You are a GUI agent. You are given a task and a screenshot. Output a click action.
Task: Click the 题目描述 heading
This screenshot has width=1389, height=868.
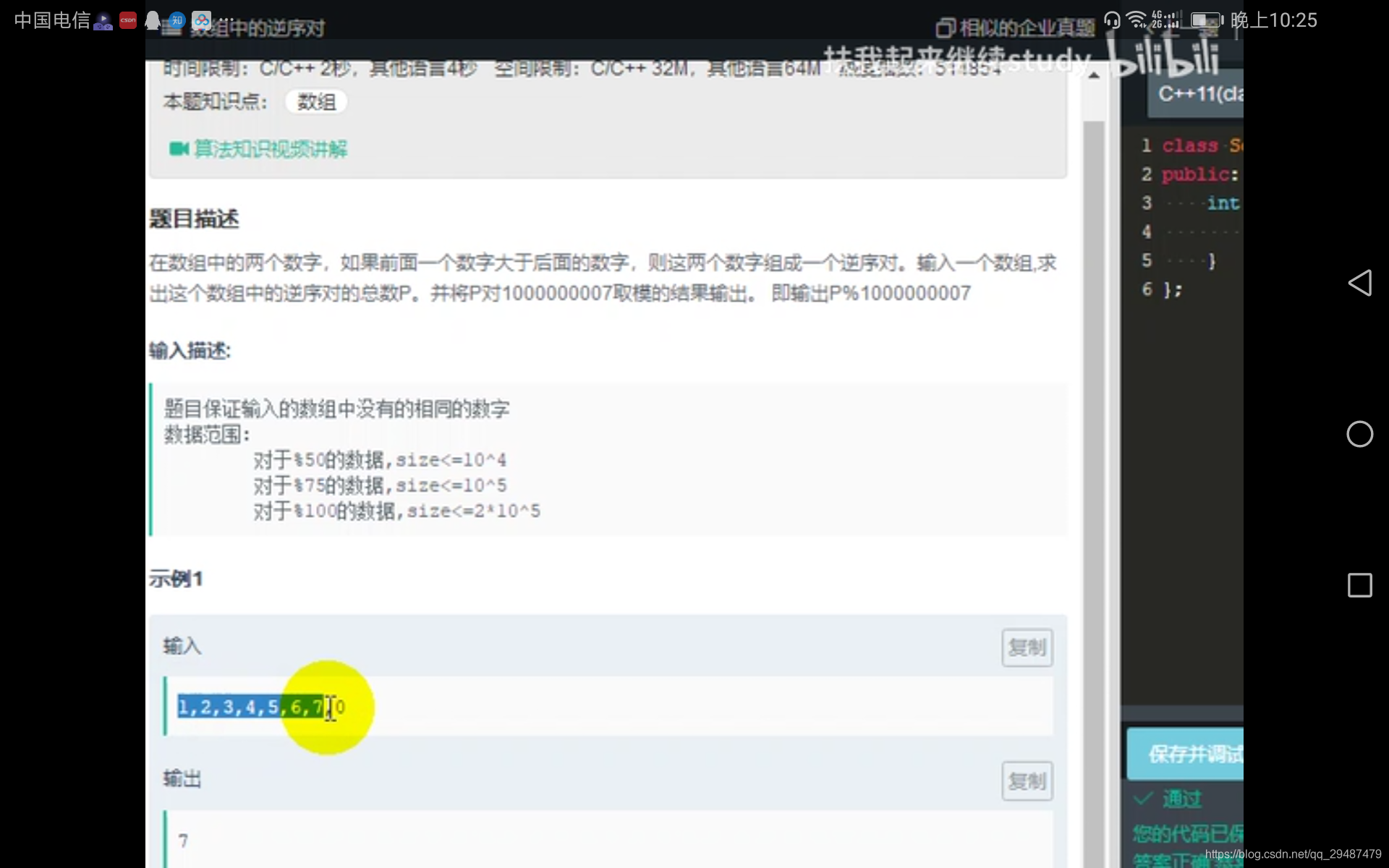[x=194, y=218]
